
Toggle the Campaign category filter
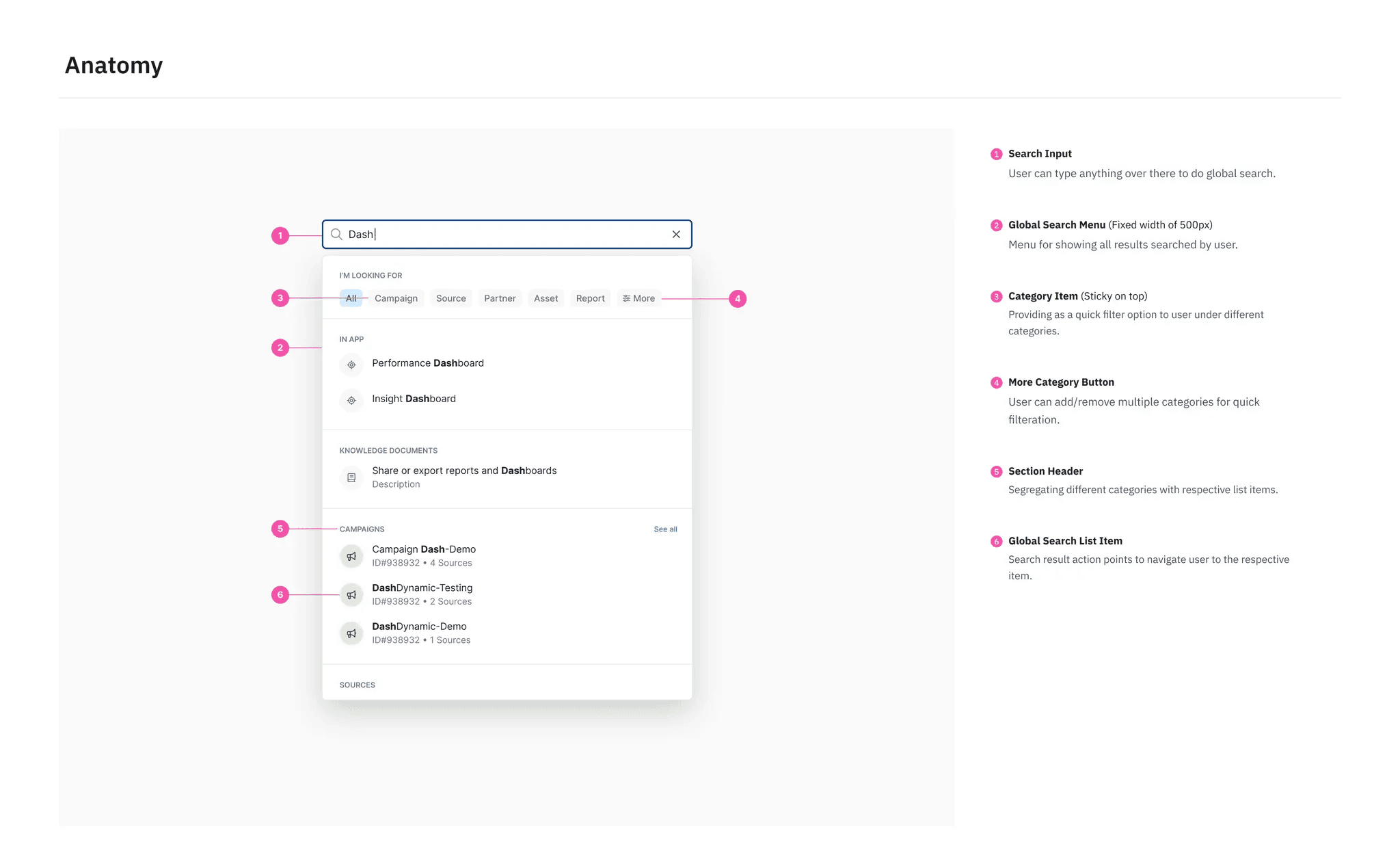[x=396, y=298]
